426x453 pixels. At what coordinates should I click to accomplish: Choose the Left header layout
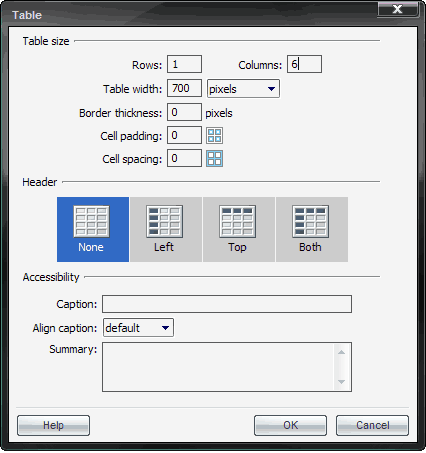tap(166, 229)
